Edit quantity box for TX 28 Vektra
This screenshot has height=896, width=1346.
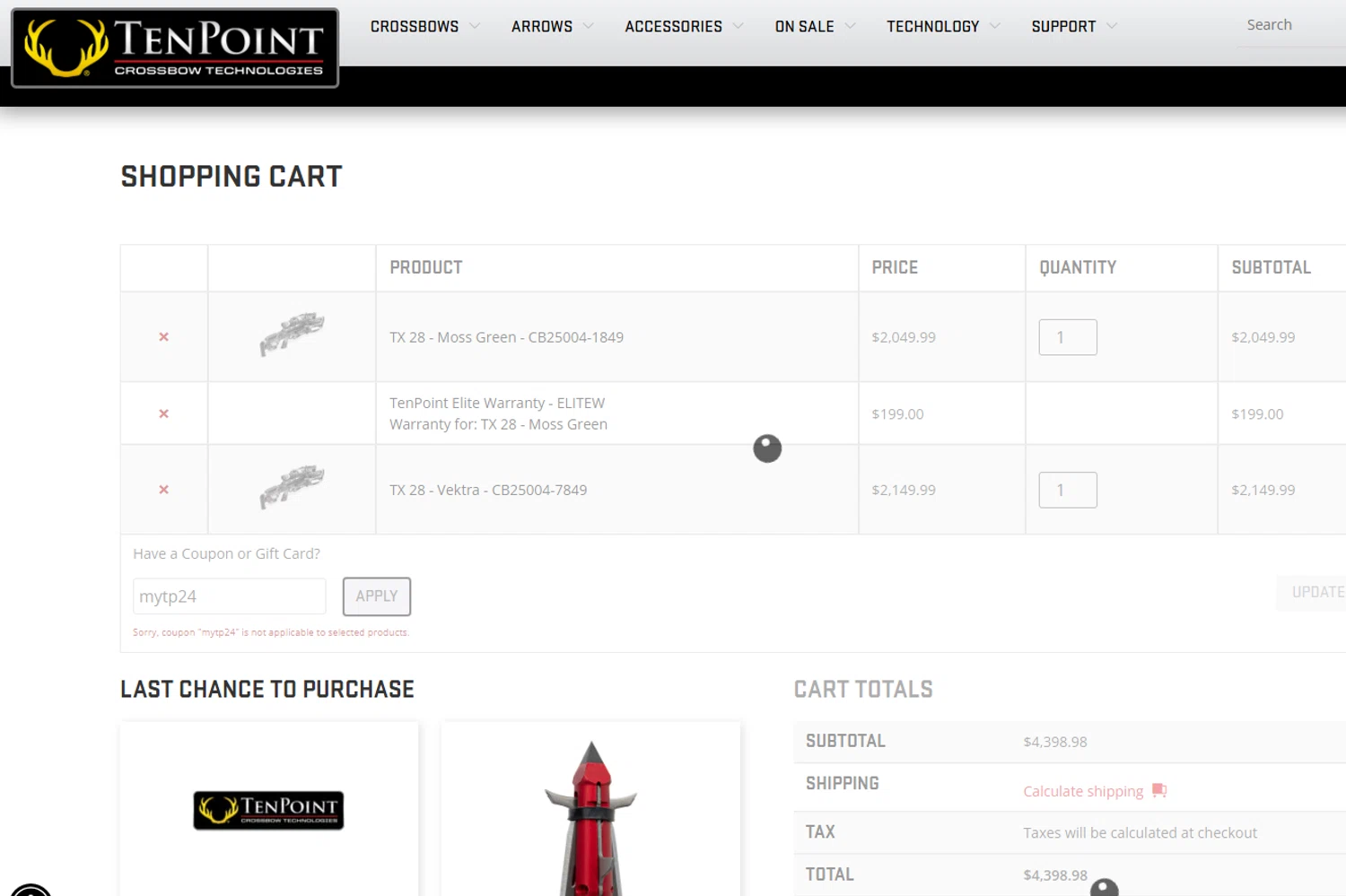pyautogui.click(x=1068, y=490)
